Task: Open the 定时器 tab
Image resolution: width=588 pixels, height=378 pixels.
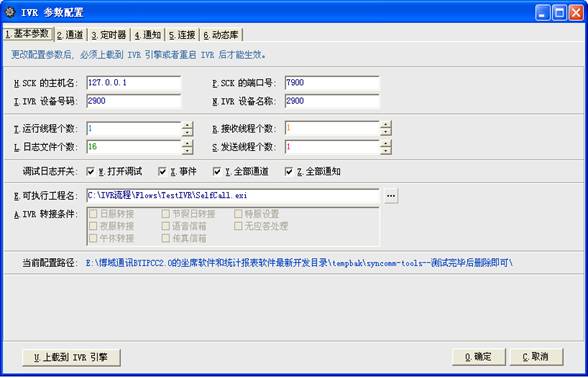Action: click(109, 35)
